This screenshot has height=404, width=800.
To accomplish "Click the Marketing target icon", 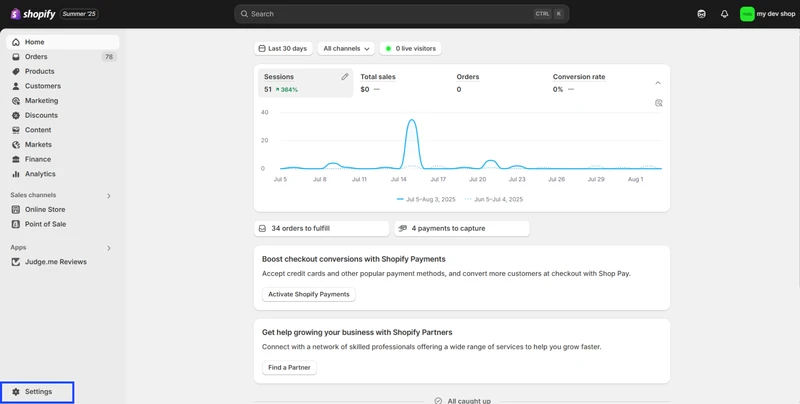I will tap(16, 101).
